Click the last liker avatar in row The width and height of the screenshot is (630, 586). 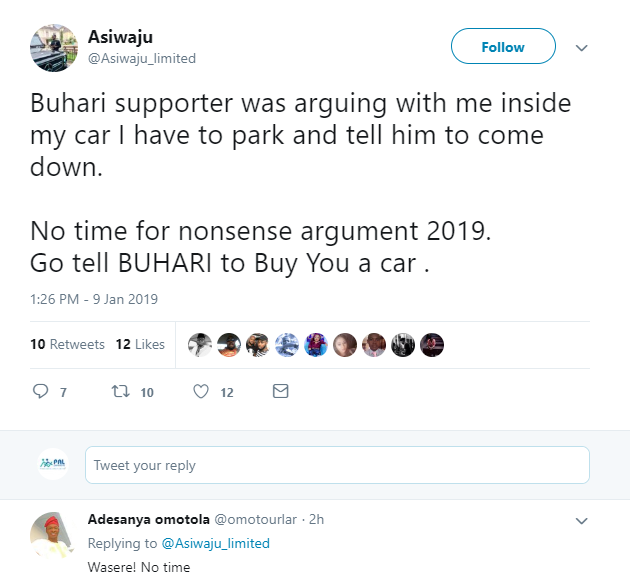(x=432, y=344)
